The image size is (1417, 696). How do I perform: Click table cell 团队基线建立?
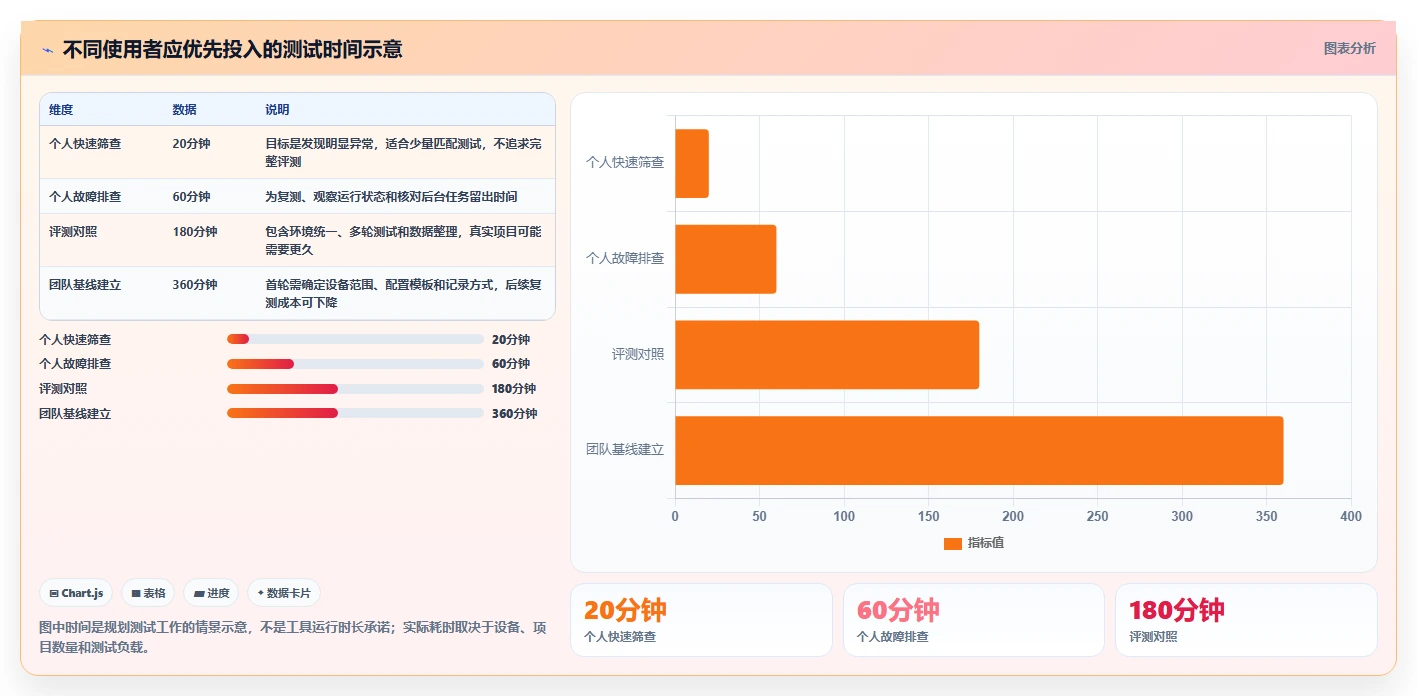(x=85, y=285)
